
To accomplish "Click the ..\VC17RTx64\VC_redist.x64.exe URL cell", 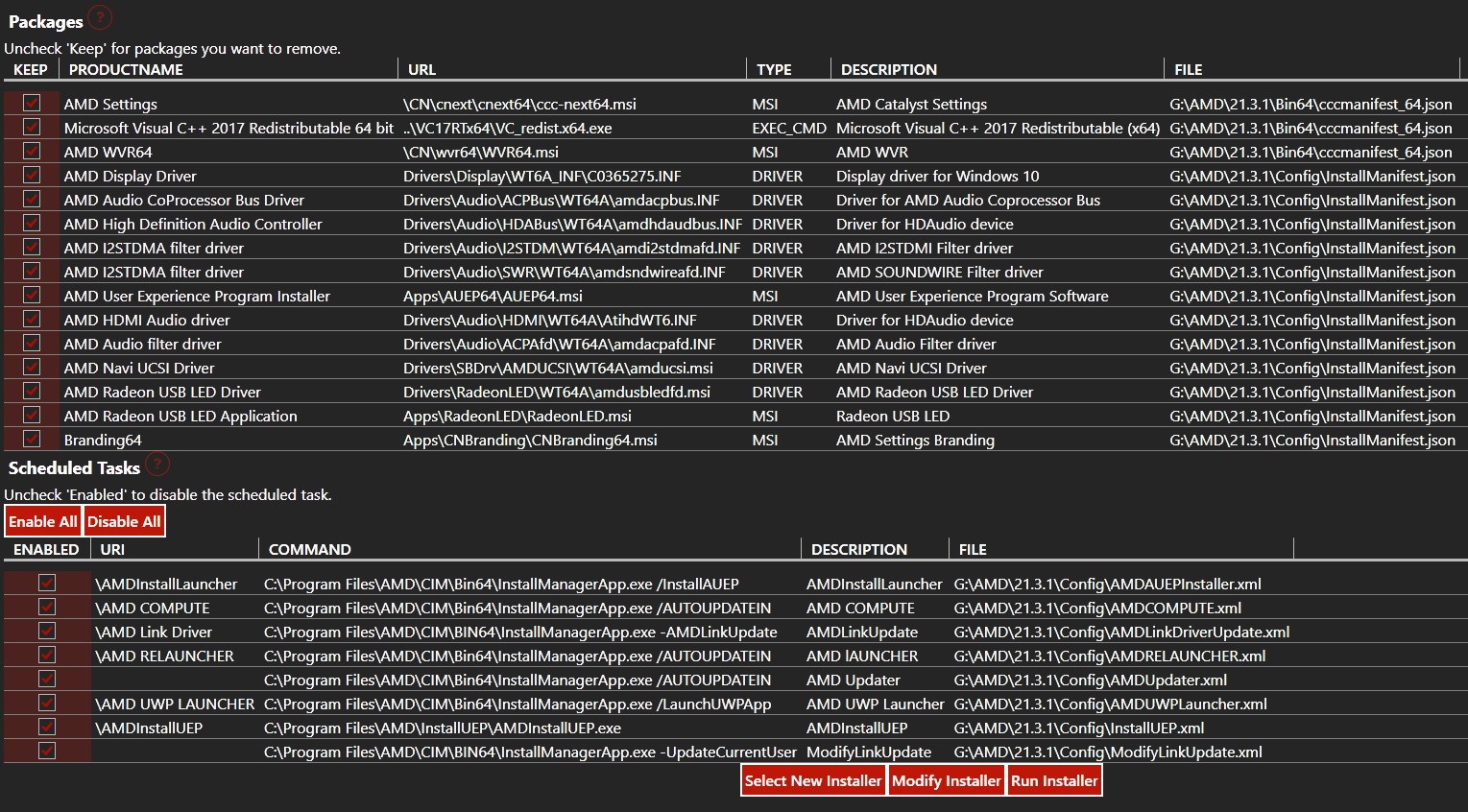I will [508, 128].
